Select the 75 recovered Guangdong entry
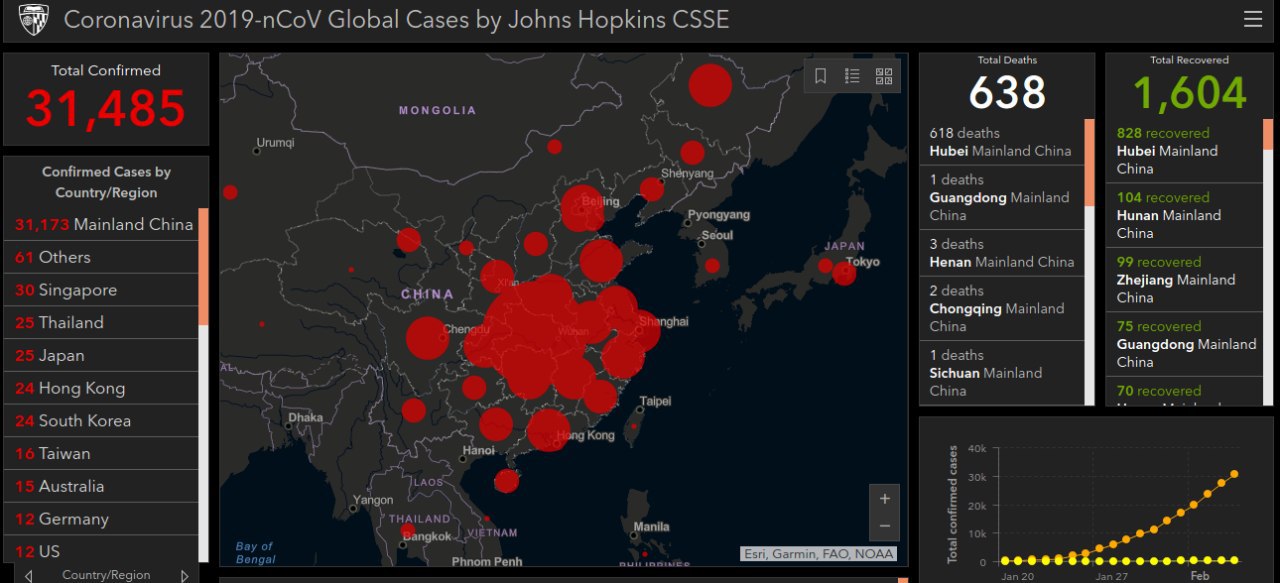 (1186, 344)
